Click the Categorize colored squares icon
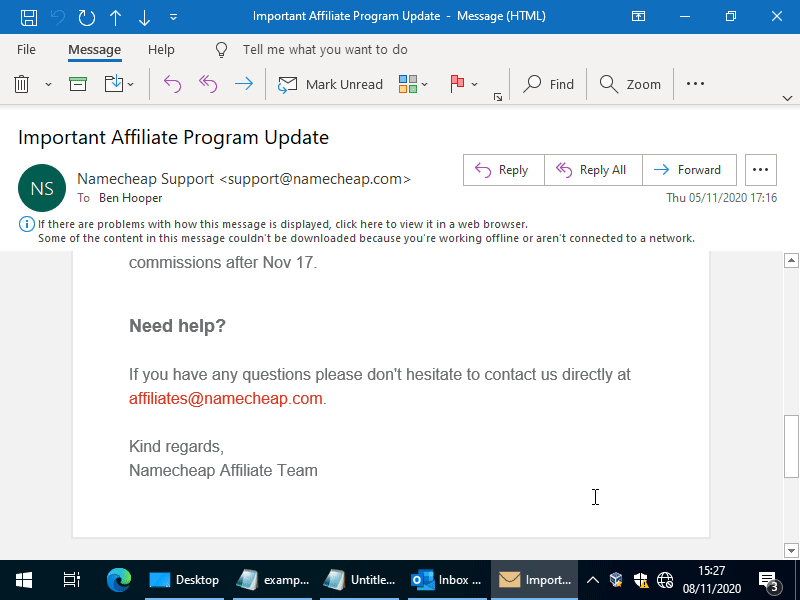800x600 pixels. point(408,84)
